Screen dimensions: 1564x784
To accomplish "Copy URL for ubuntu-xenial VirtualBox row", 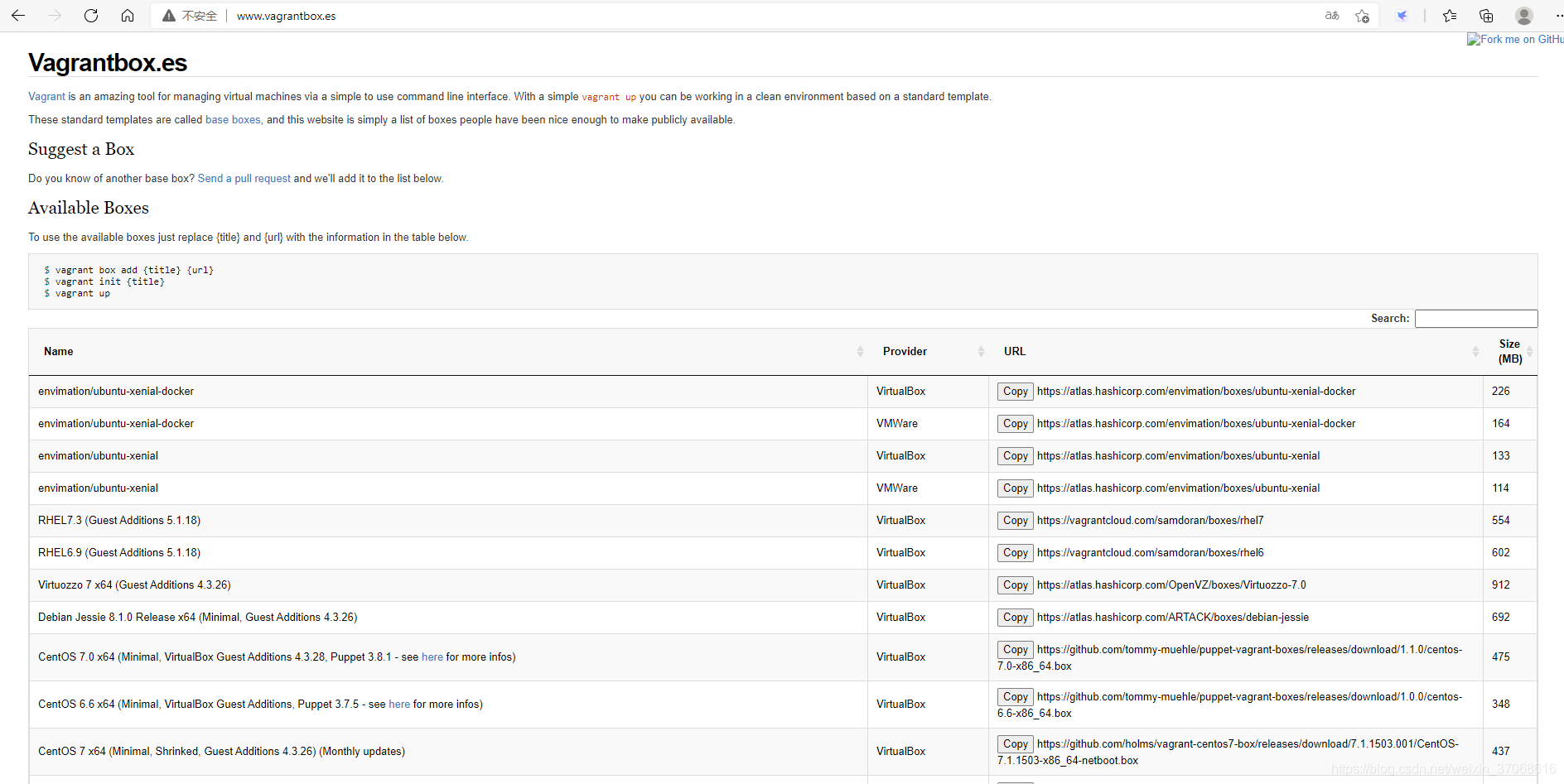I will [1016, 456].
